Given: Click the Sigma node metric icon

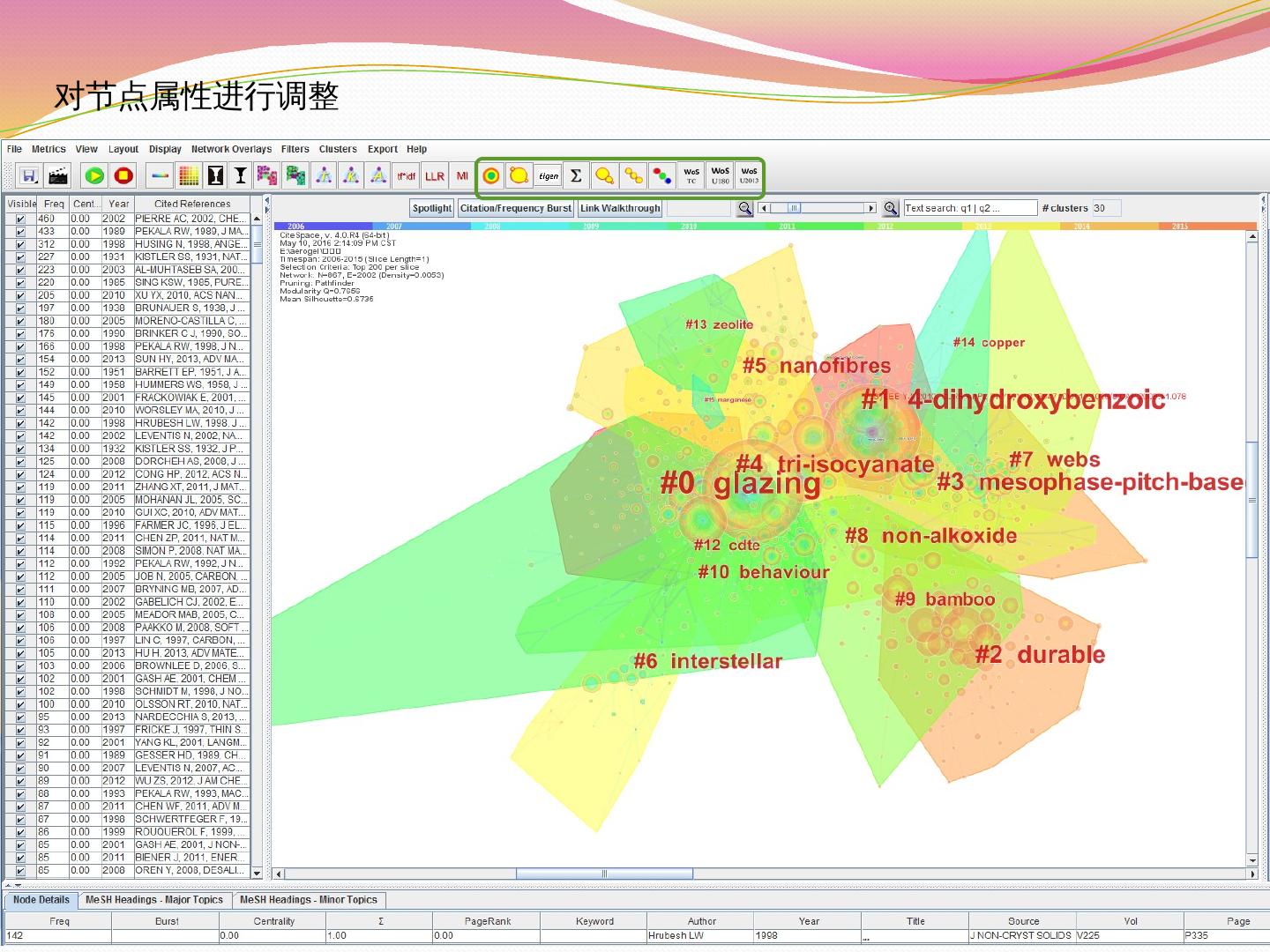Looking at the screenshot, I should [575, 176].
